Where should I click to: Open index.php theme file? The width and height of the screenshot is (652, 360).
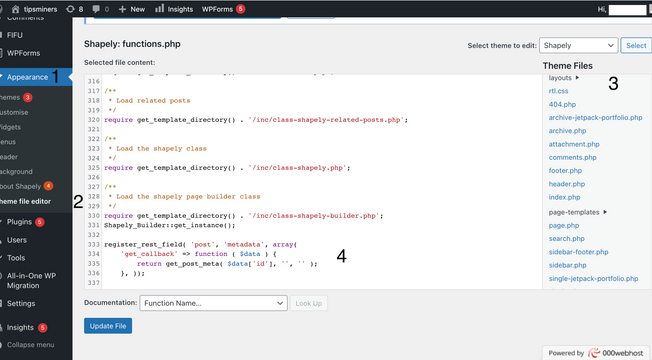(564, 197)
